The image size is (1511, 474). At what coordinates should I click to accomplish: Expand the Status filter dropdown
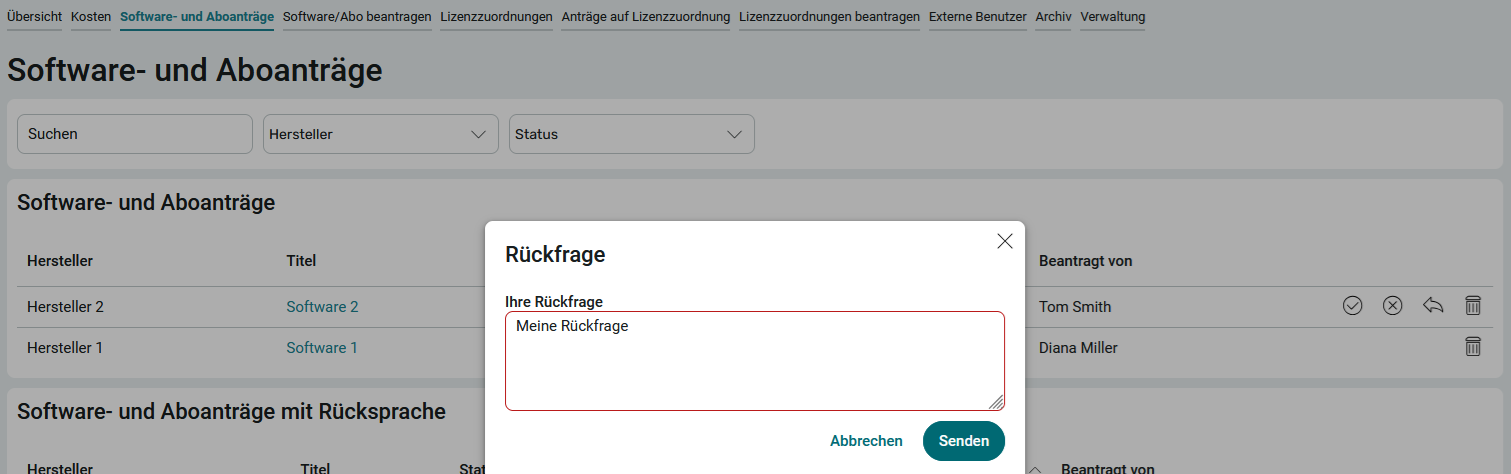(631, 134)
